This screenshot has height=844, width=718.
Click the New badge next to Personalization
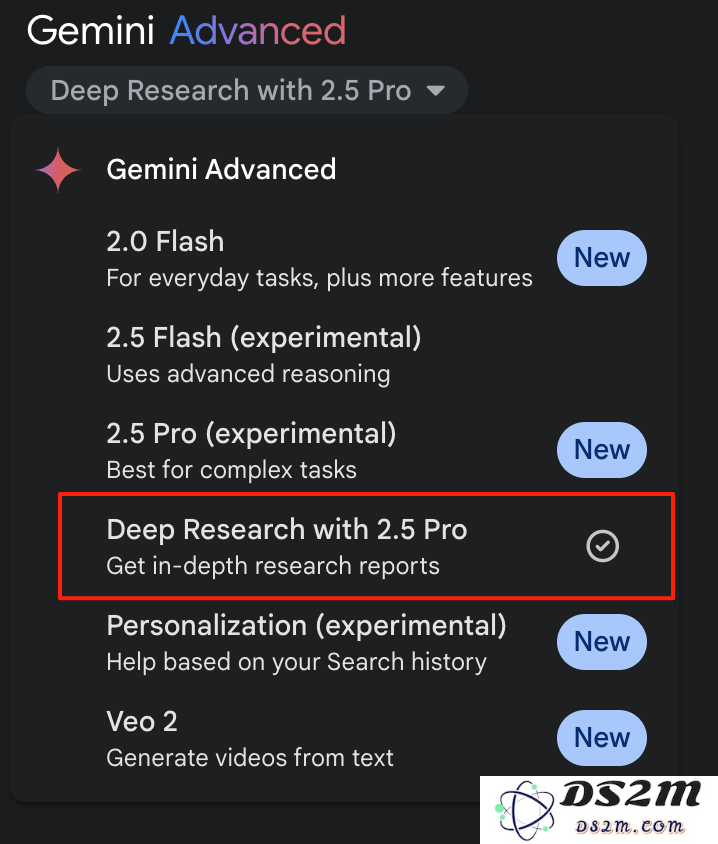point(602,642)
